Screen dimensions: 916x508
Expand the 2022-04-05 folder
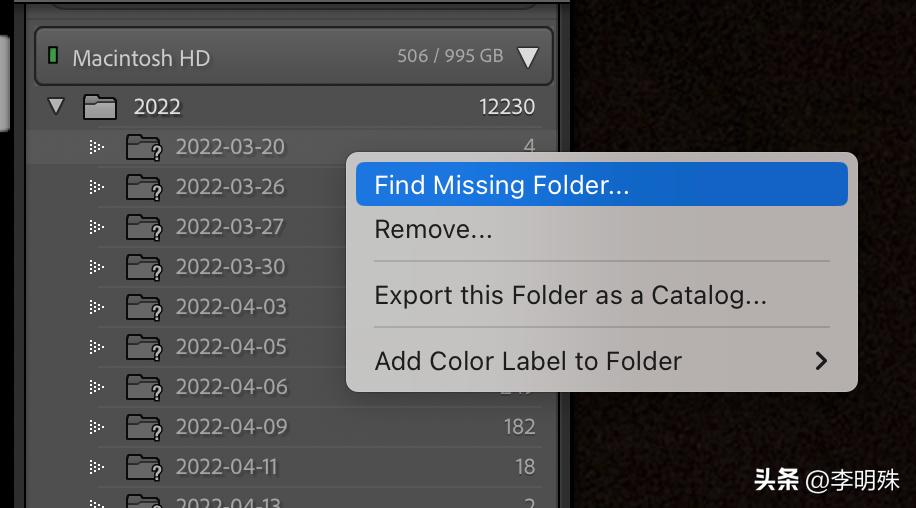coord(96,347)
